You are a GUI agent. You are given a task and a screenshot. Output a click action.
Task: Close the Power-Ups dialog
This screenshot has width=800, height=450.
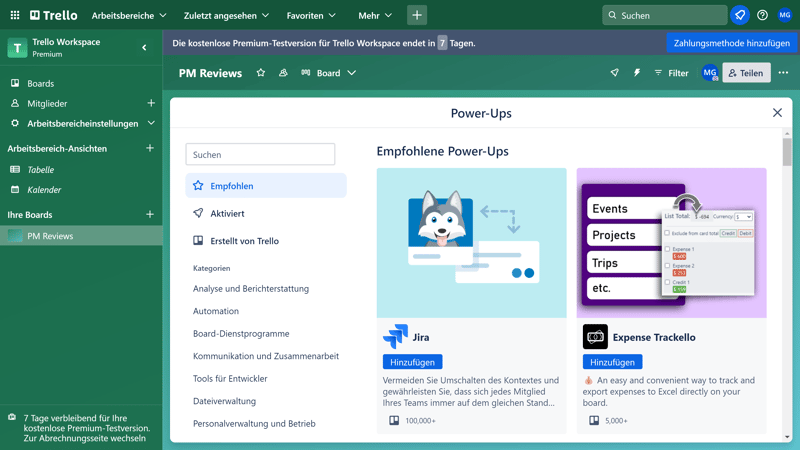pos(777,113)
